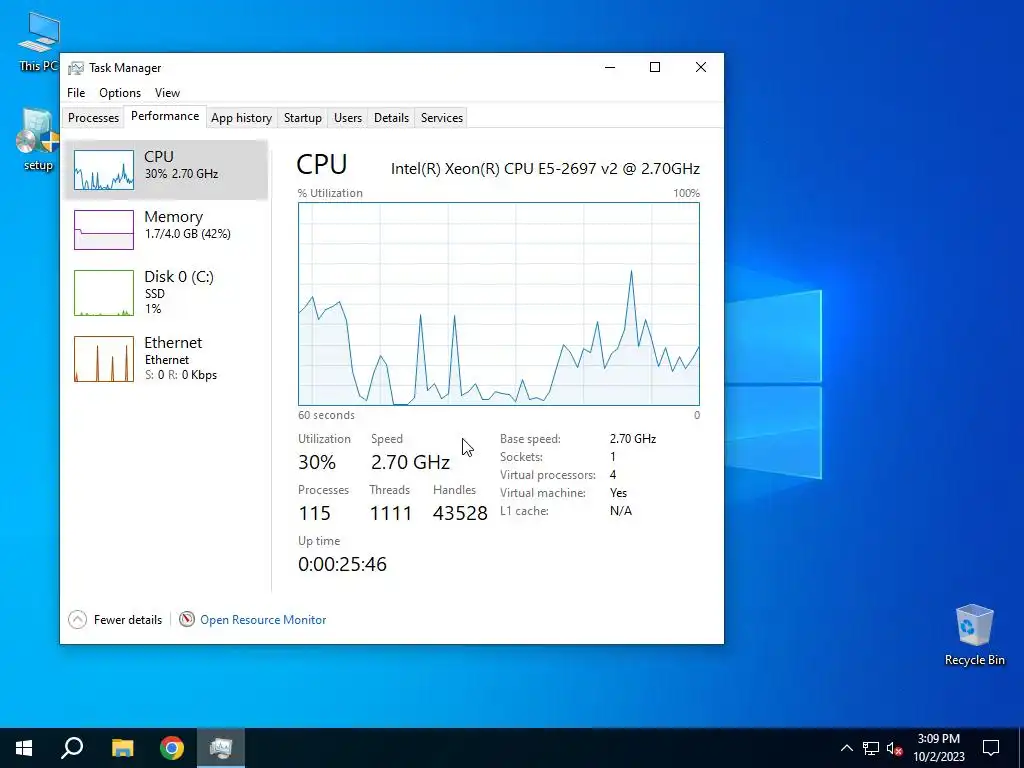Viewport: 1024px width, 768px height.
Task: Select the CPU mini graph thumbnail
Action: pos(104,170)
